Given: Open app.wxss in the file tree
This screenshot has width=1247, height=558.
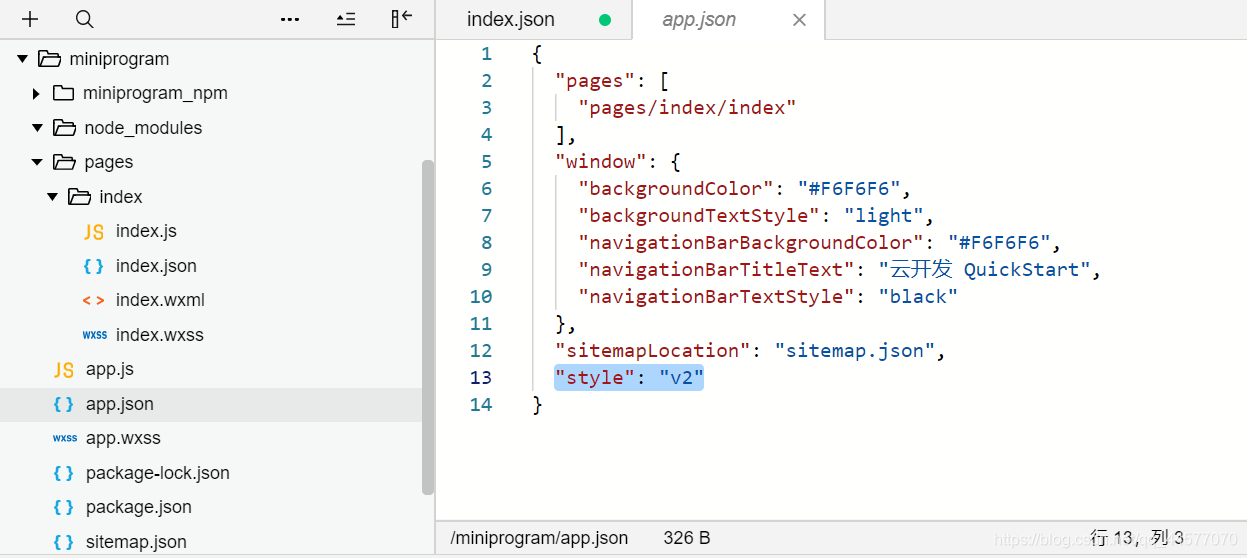Looking at the screenshot, I should point(123,438).
